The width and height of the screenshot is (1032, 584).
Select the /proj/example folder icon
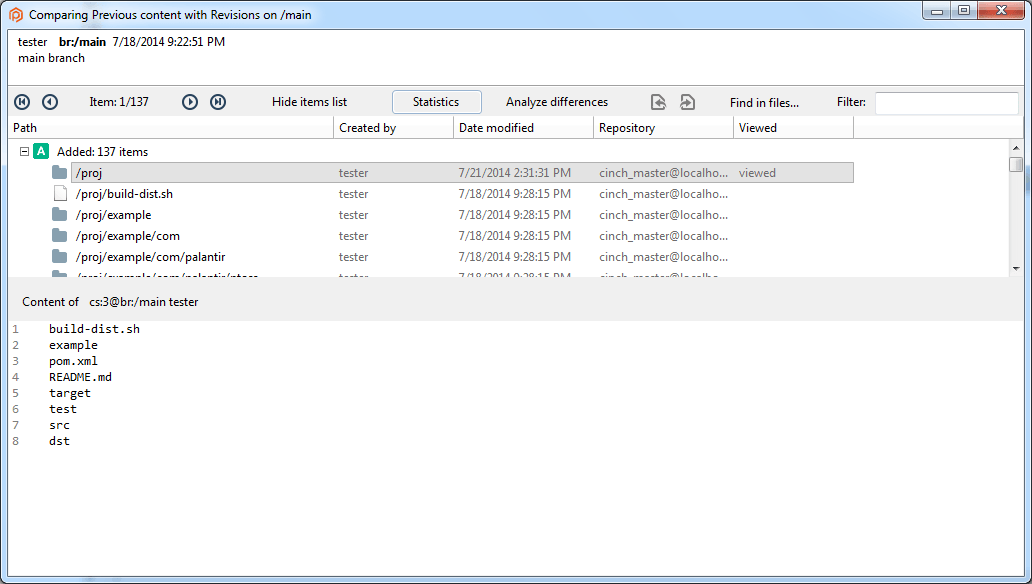pos(60,215)
